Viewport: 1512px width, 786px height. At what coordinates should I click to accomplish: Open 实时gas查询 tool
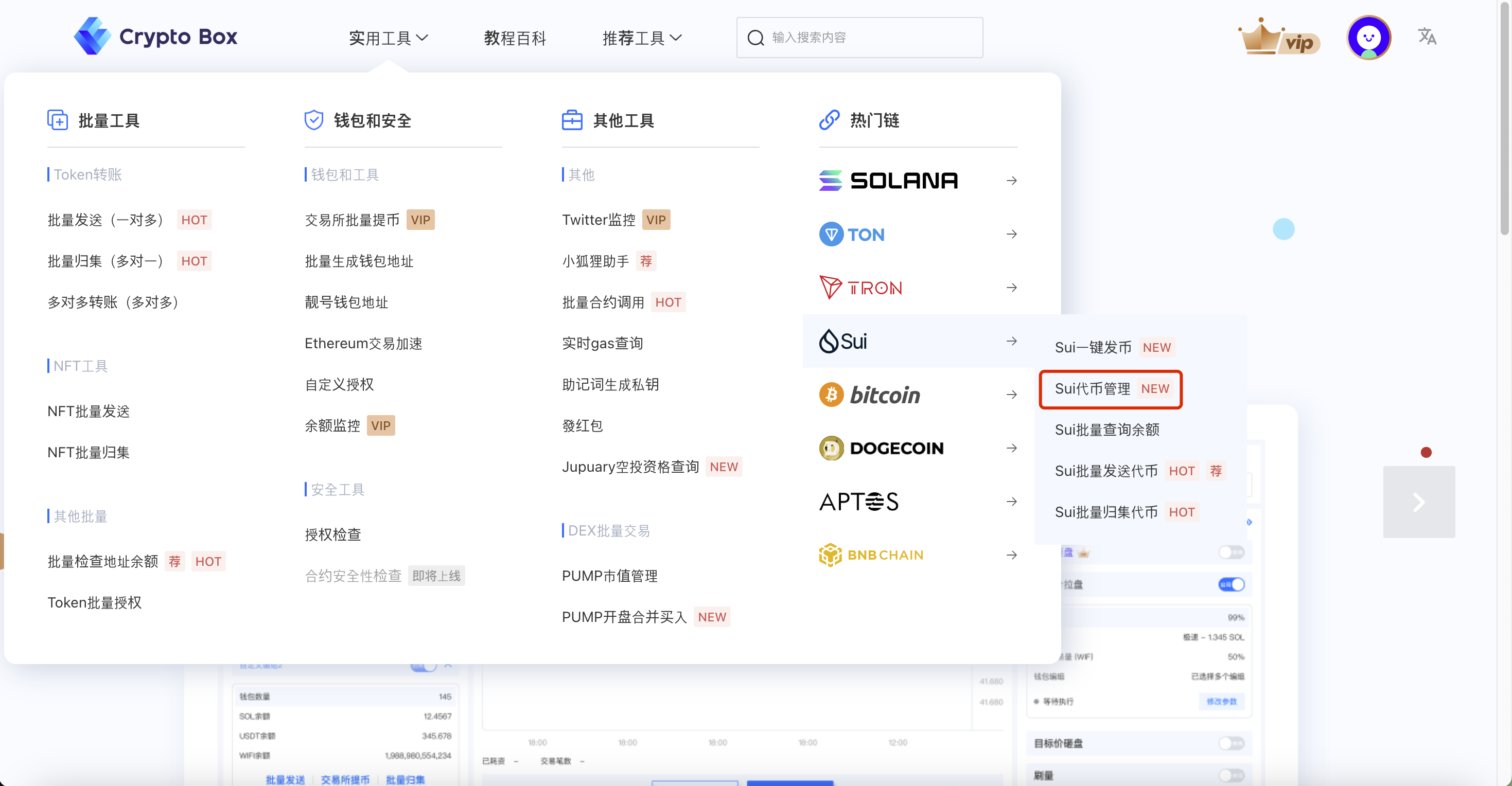pyautogui.click(x=602, y=343)
